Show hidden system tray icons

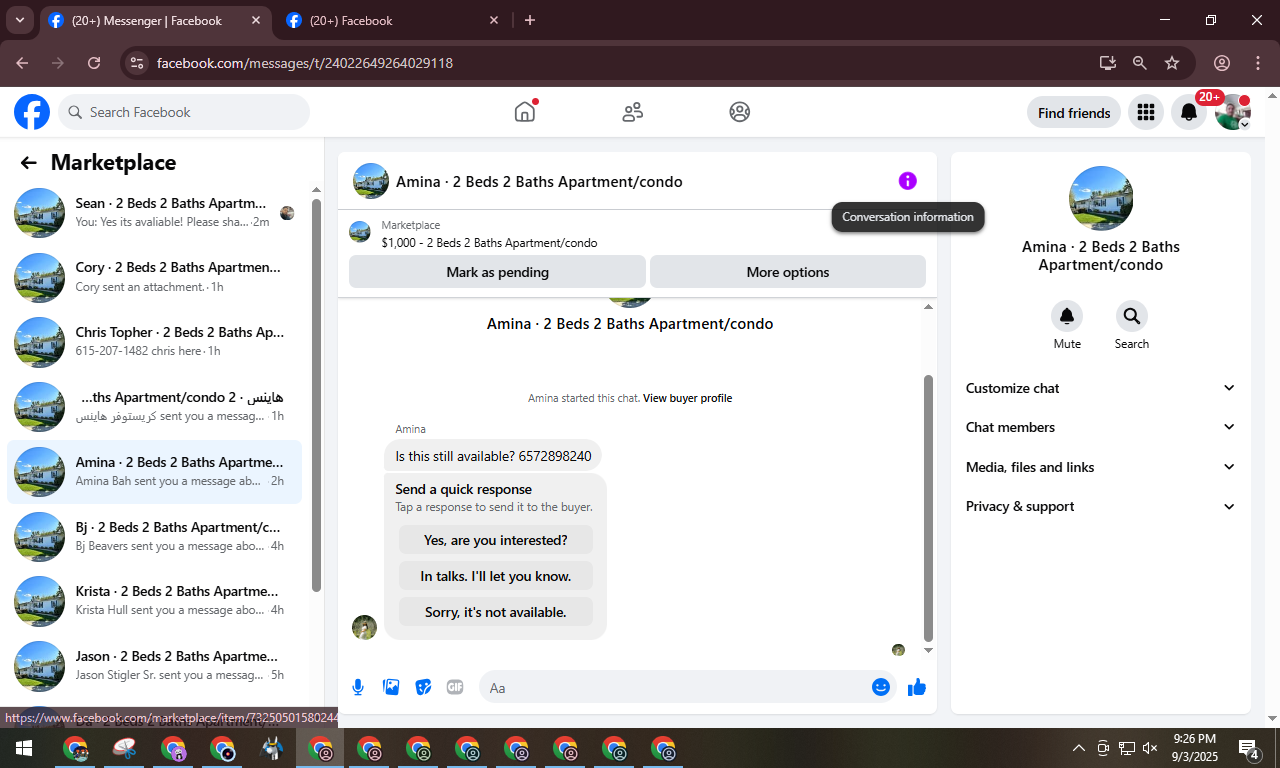(1078, 748)
